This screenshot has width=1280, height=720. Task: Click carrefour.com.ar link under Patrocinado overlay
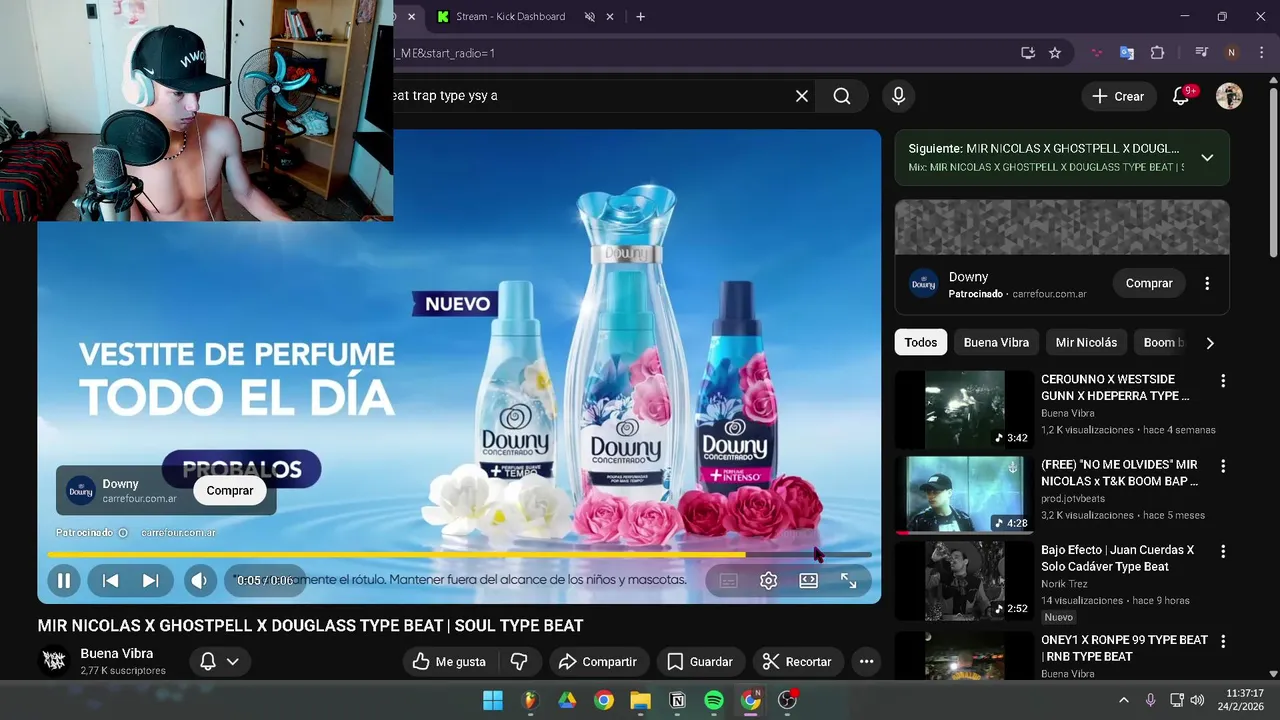(178, 533)
